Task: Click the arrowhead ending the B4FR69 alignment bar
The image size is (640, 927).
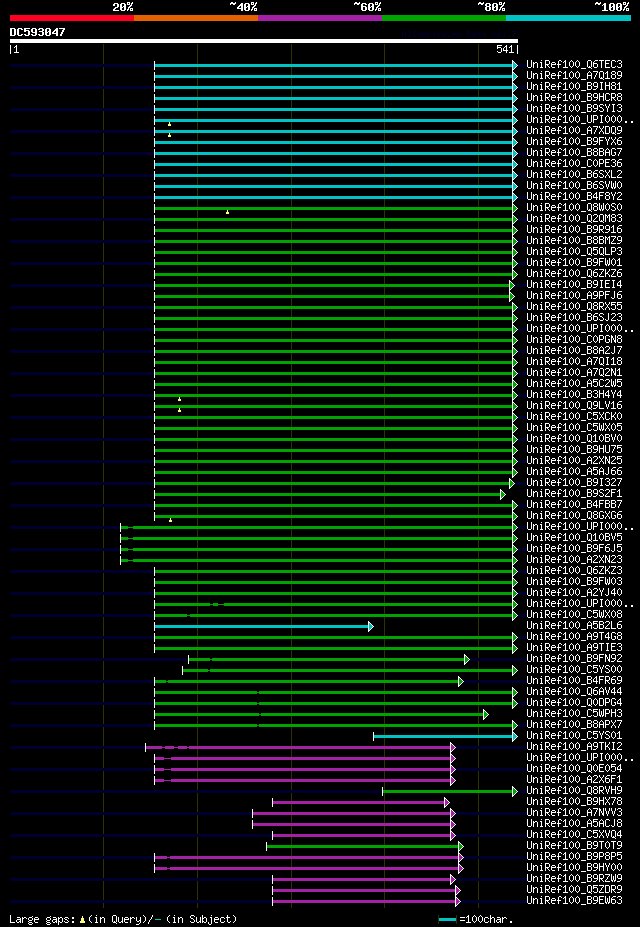Action: (461, 682)
